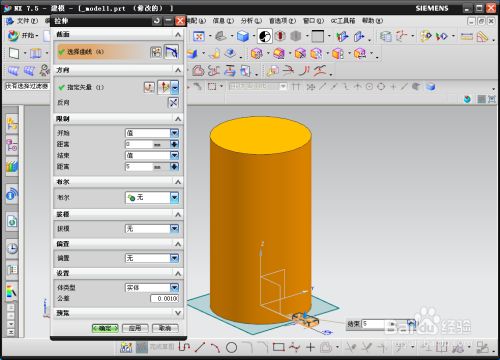500x360 pixels.
Task: Open the Help menu
Action: (x=372, y=21)
